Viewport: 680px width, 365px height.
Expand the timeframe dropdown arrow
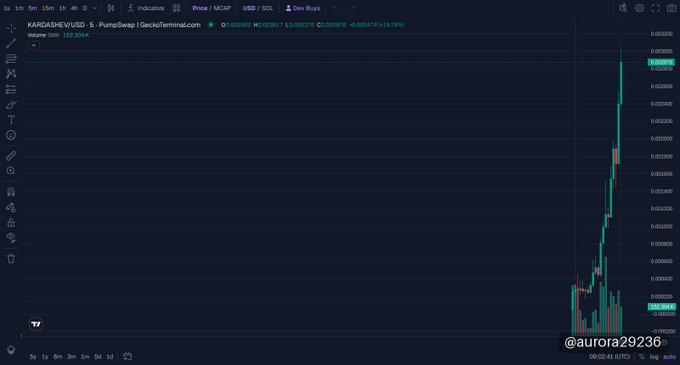[x=95, y=8]
